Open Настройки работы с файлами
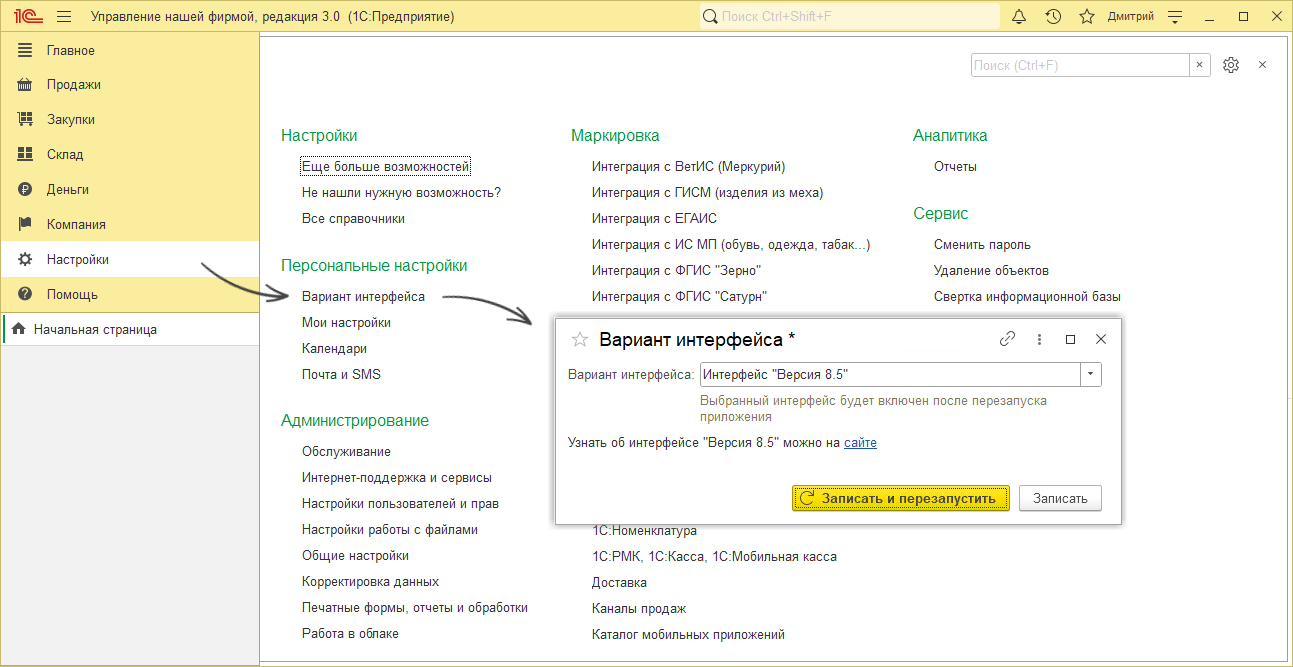 click(390, 530)
